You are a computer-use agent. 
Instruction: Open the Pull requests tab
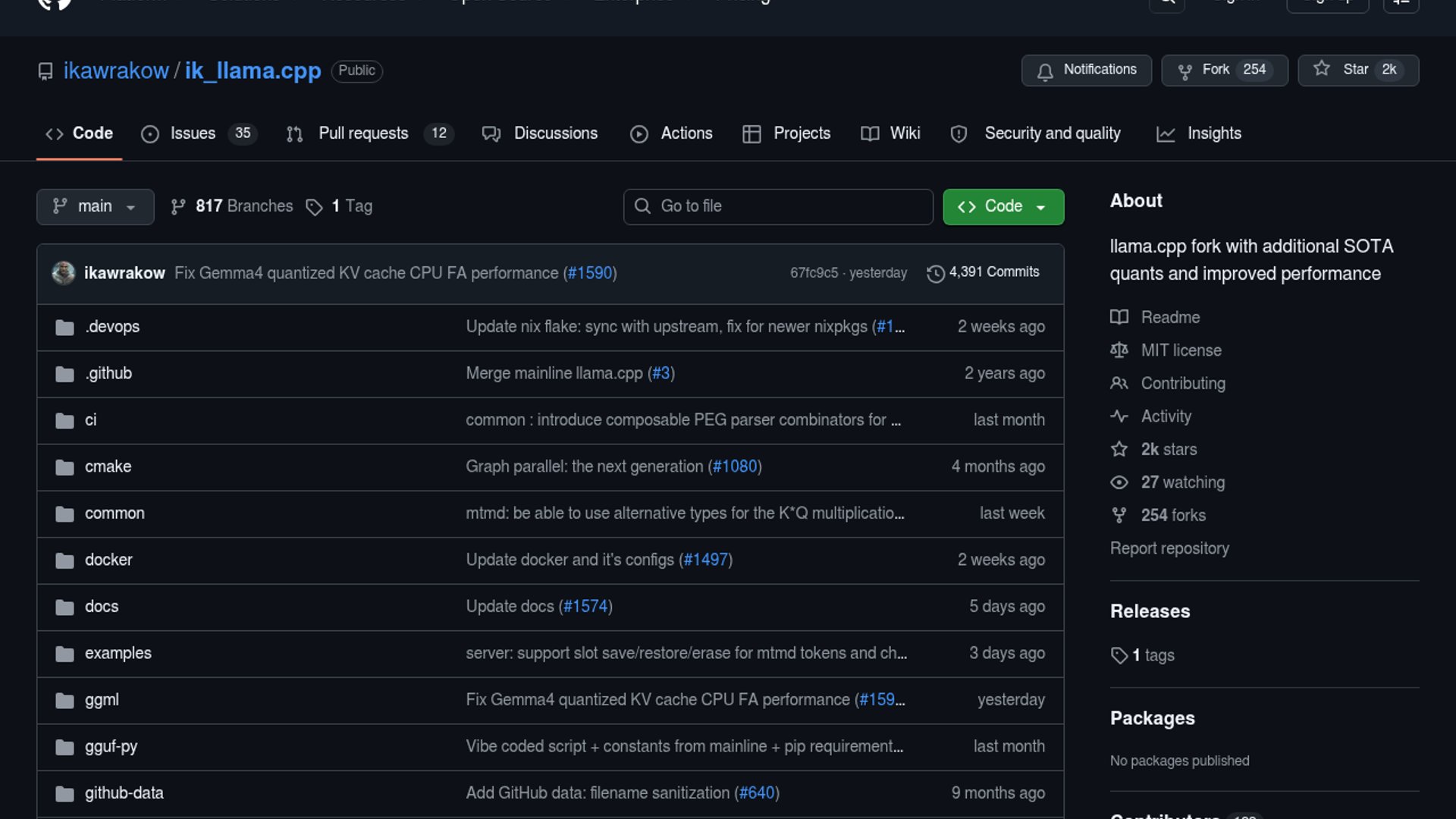363,133
